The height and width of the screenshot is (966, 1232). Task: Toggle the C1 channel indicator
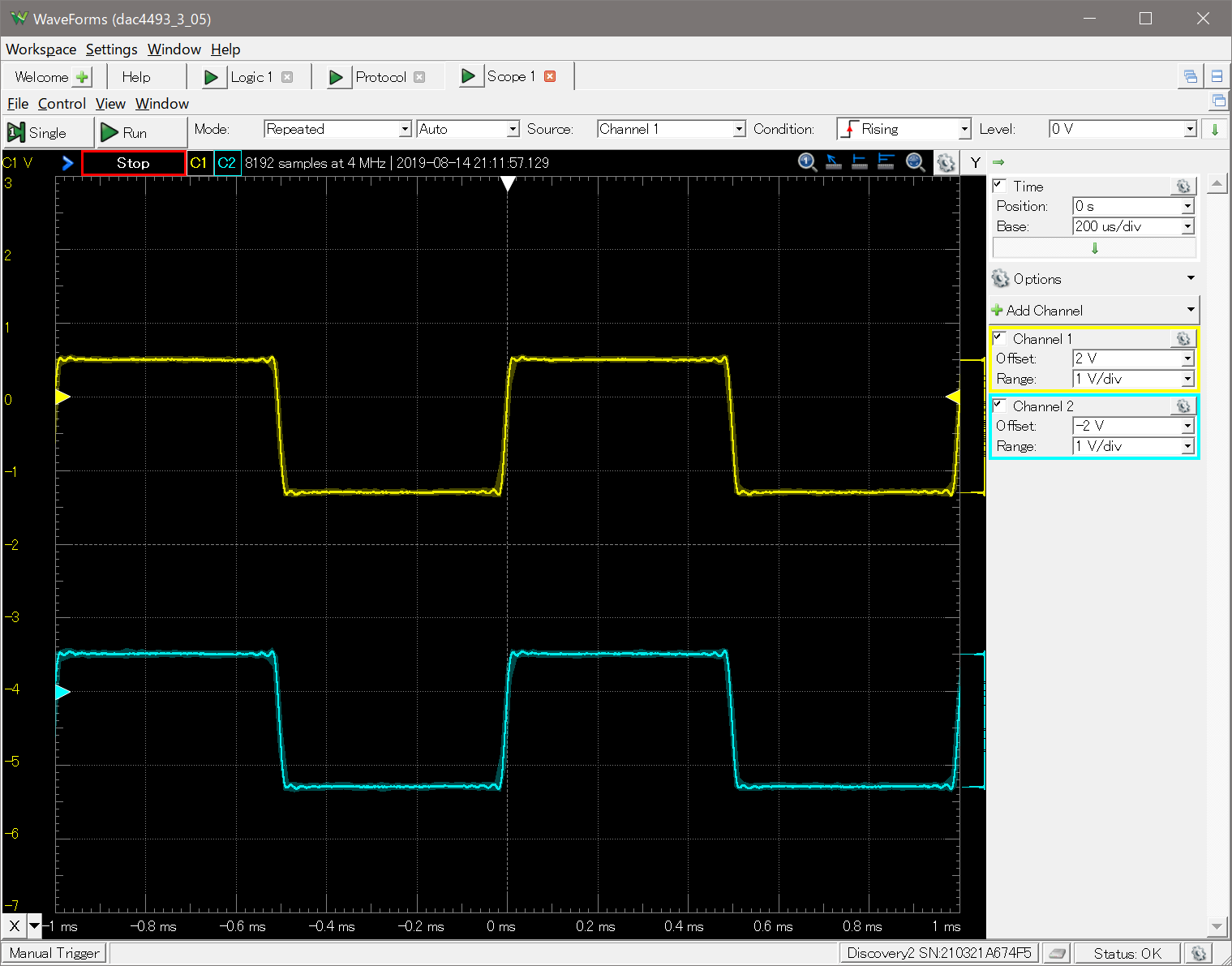[199, 163]
